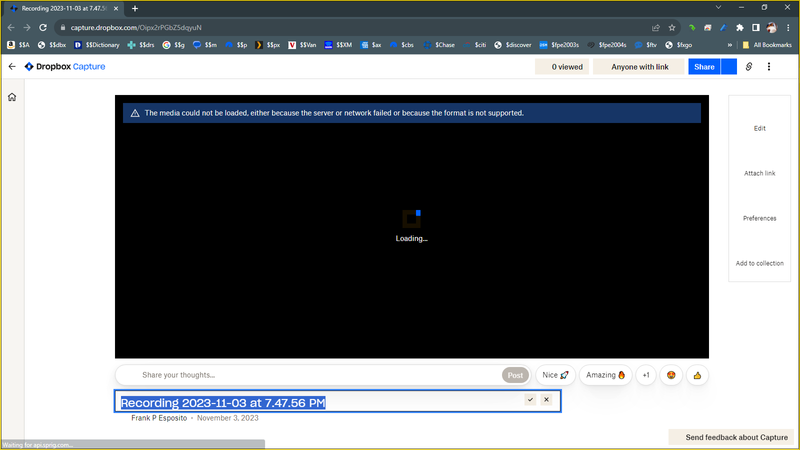Open the $$Dictionary bookmark
This screenshot has height=450, width=800.
(x=97, y=45)
